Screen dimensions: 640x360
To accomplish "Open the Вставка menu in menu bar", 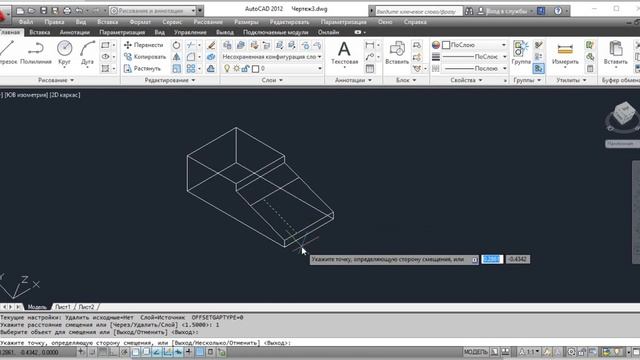I will [x=108, y=22].
